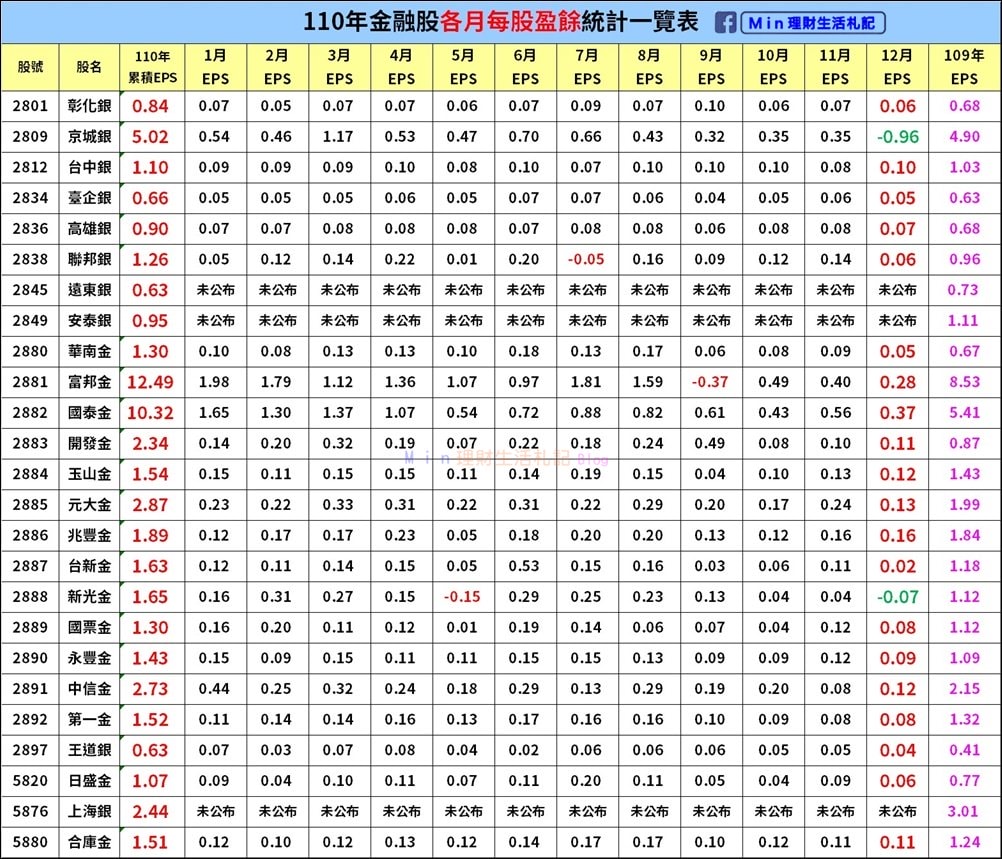
Task: Click 中信金's accumulated EPS value 2.73
Action: click(x=150, y=689)
